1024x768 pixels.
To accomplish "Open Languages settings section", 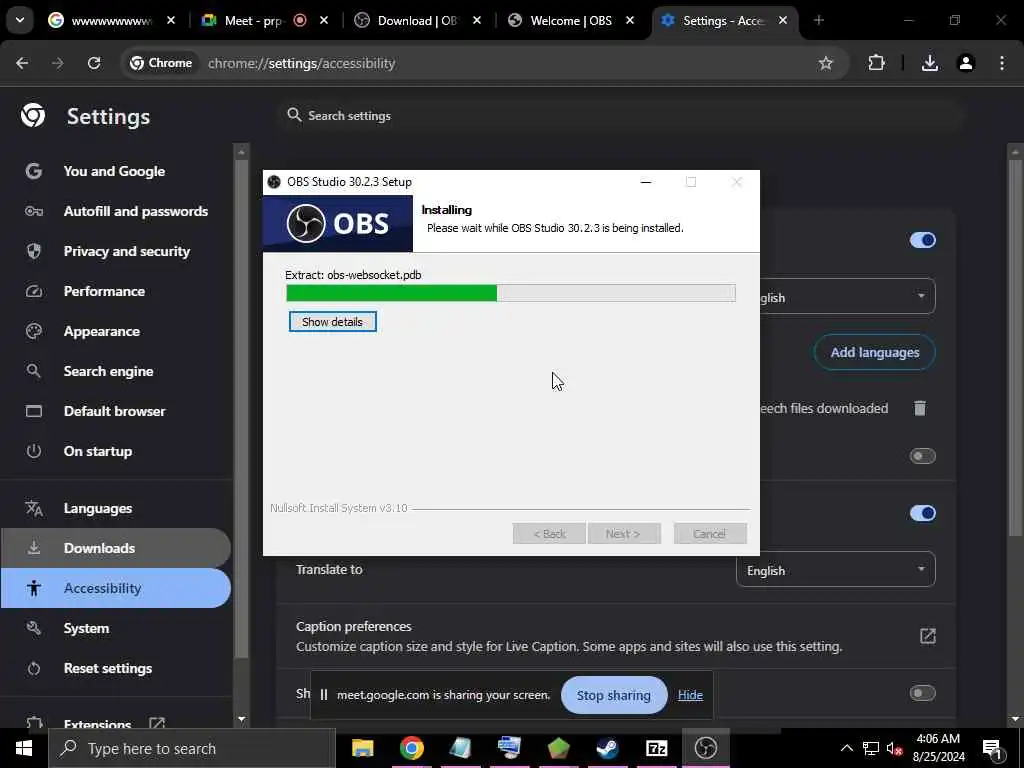I will 98,508.
